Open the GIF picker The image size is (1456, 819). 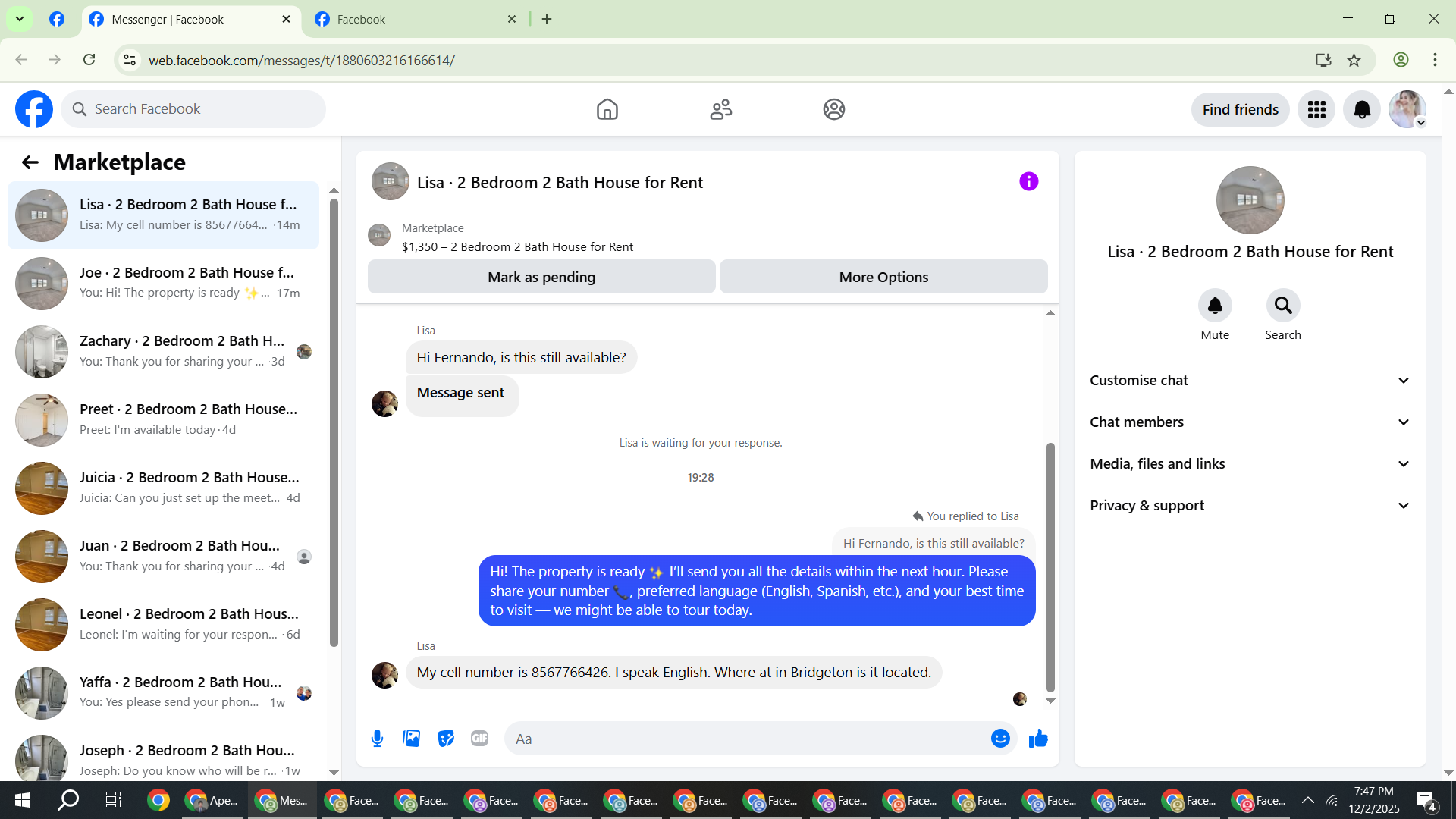[x=479, y=739]
